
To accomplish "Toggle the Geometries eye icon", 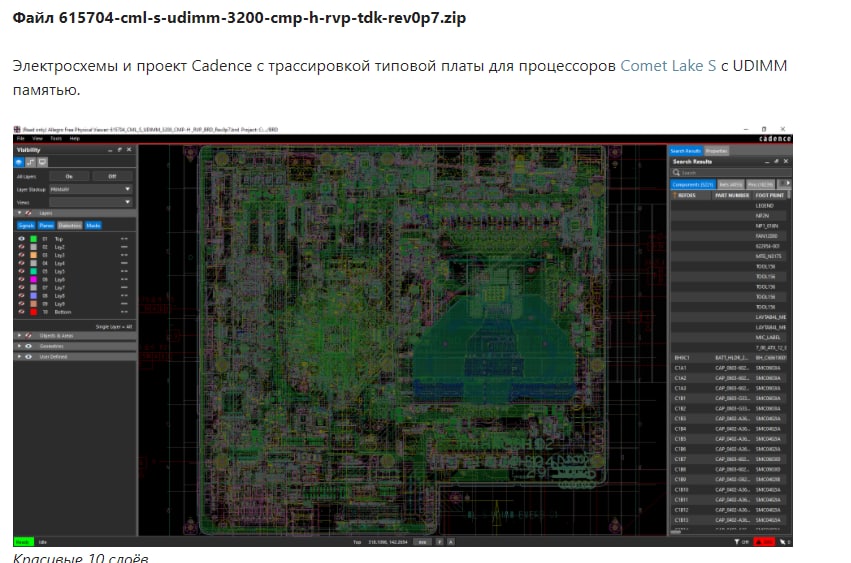I will click(28, 346).
